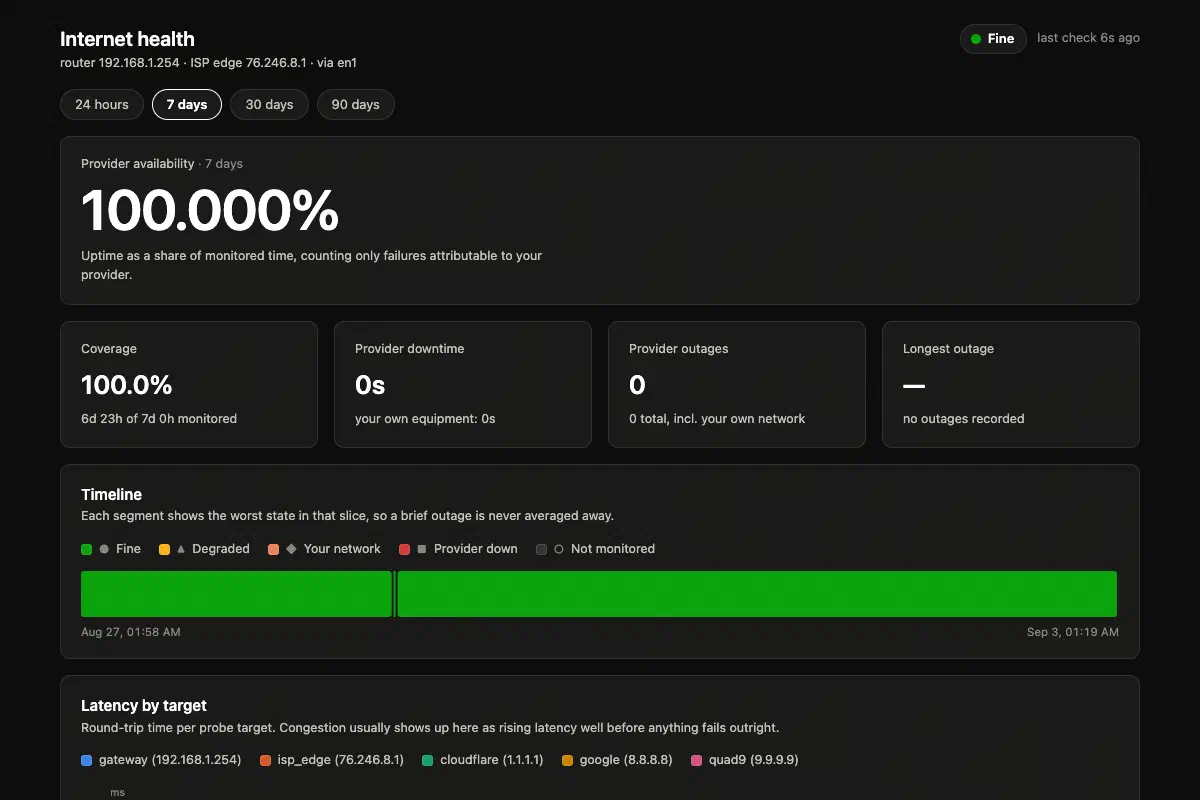Switch to the 24 hours range
1200x800 pixels.
pyautogui.click(x=102, y=104)
